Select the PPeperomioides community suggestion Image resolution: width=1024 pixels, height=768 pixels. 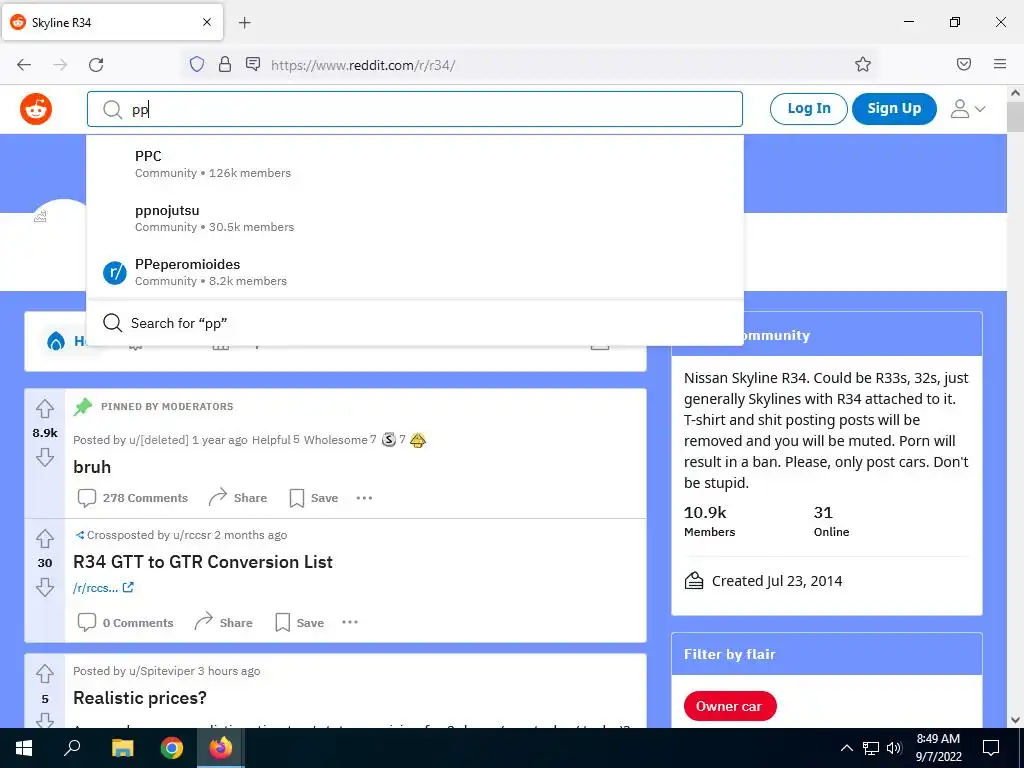click(x=415, y=272)
